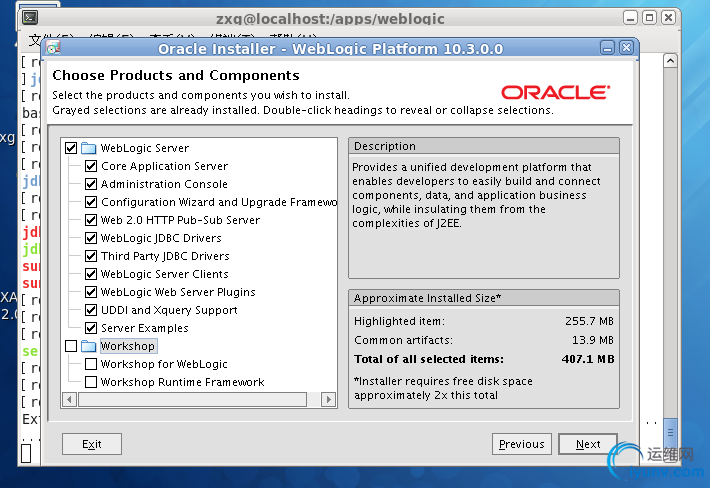Enable Workshop for WebLogic checkbox
The image size is (710, 488).
tap(91, 364)
